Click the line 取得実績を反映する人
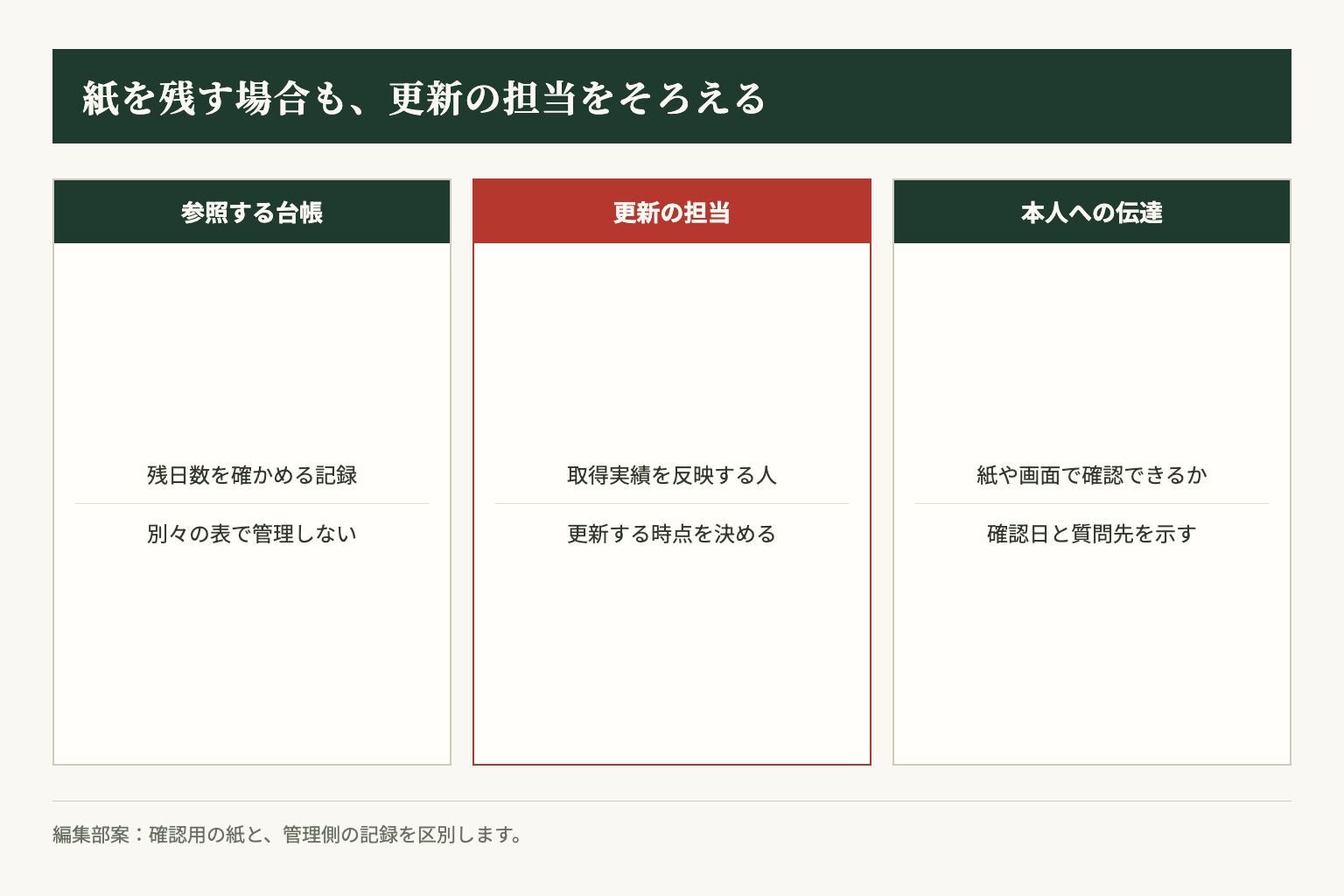Viewport: 1344px width, 896px height. (x=672, y=475)
